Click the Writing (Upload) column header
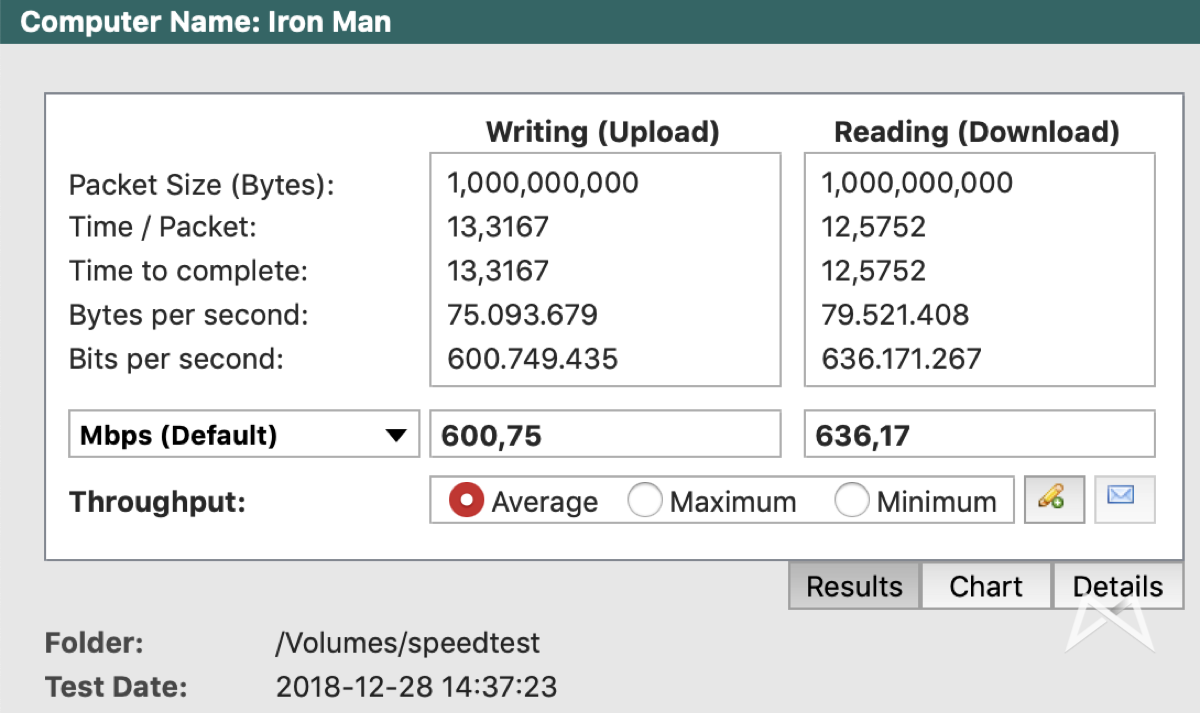Screen dimensions: 1200x713 pyautogui.click(x=602, y=132)
